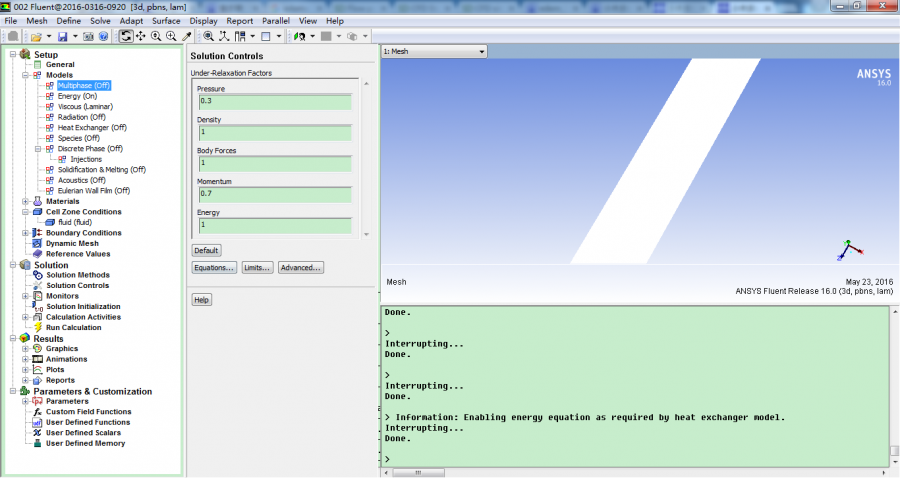The image size is (900, 478).
Task: Expand the Graphics results node
Action: click(25, 349)
